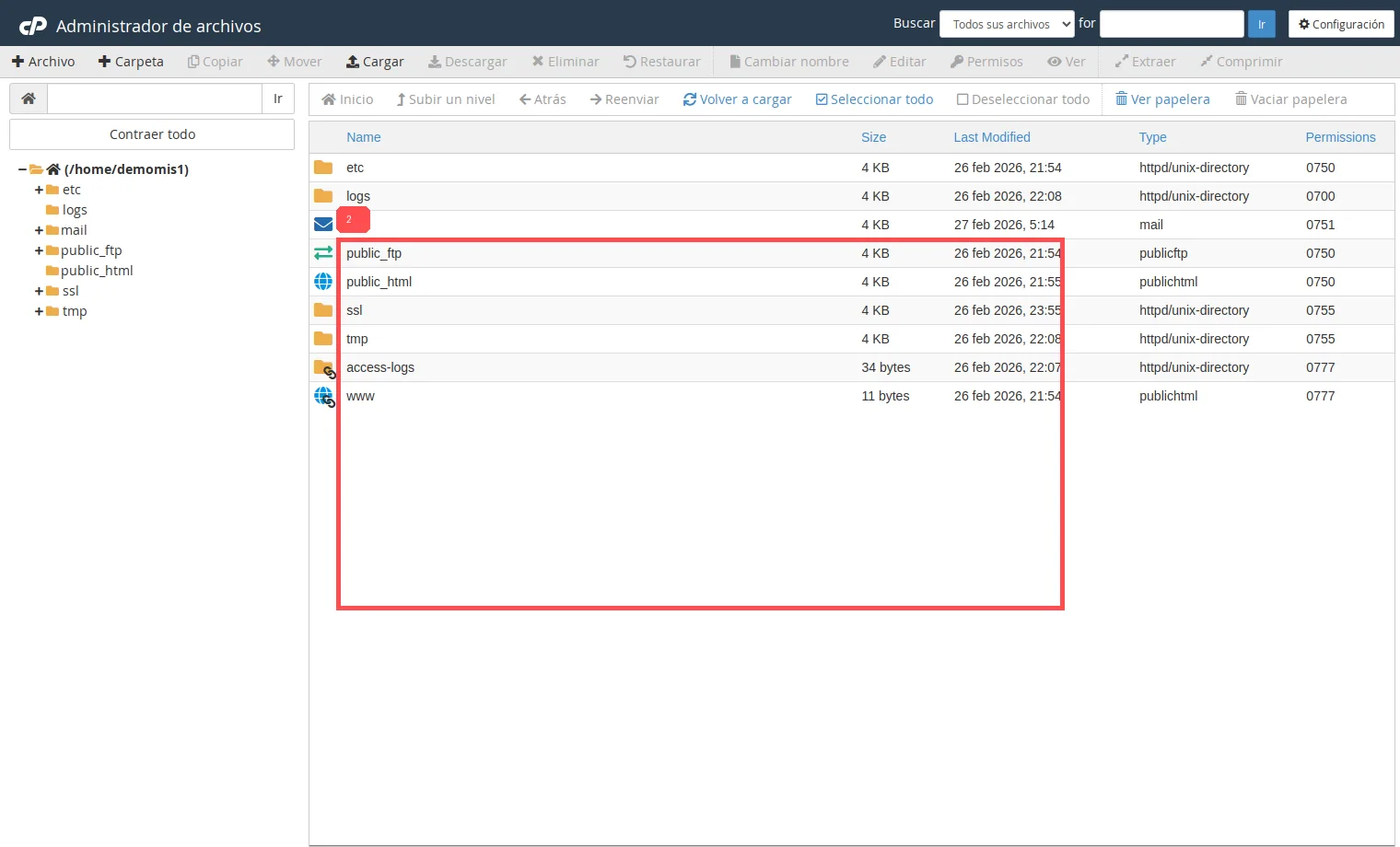Open the Todos sus archivos search dropdown
Screen dimensions: 1400x847
point(1007,24)
